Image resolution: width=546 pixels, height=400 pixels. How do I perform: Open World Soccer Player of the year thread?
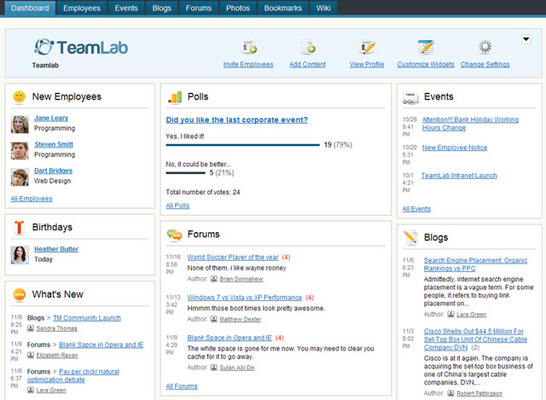pos(233,257)
